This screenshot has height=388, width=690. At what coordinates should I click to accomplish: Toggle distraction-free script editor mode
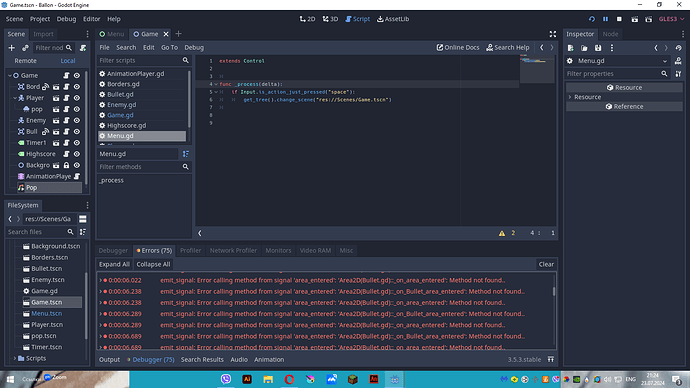553,34
